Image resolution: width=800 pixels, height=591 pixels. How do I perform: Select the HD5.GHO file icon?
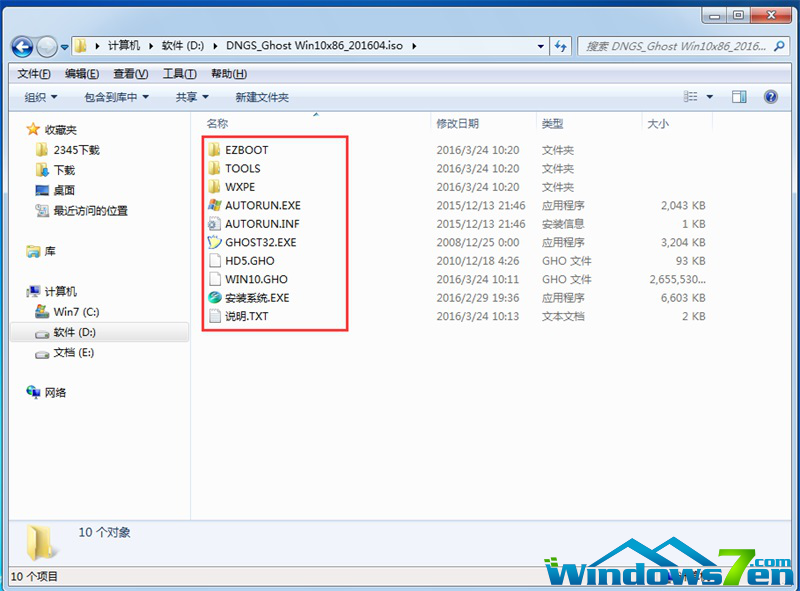[214, 261]
